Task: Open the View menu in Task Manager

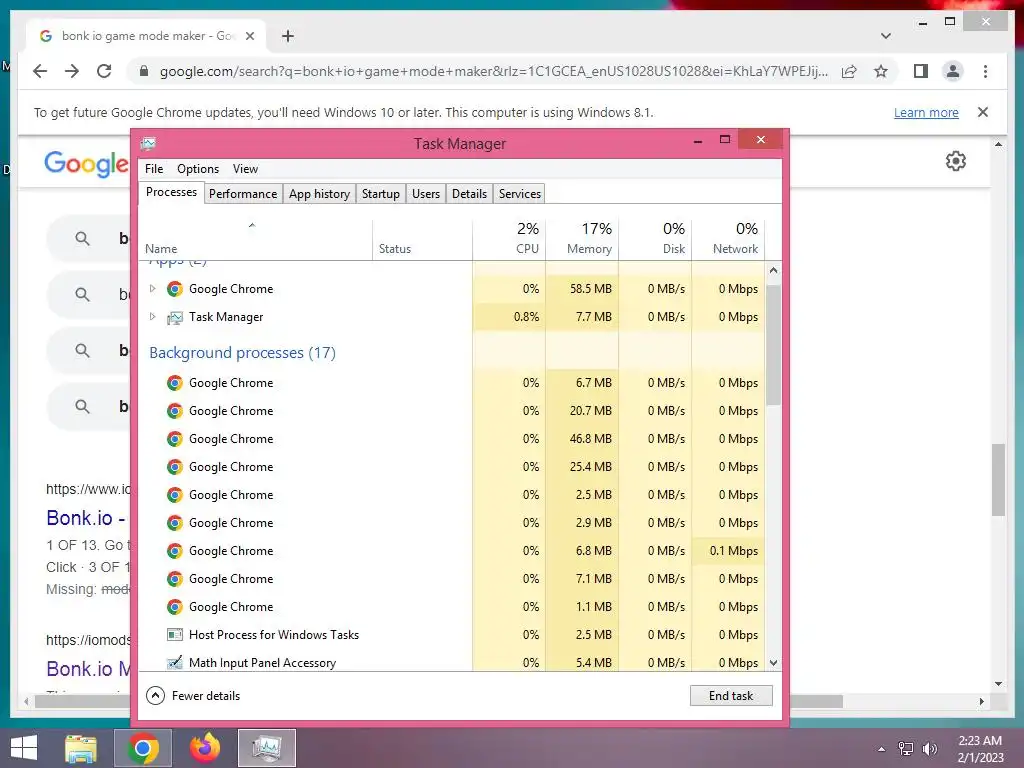Action: pyautogui.click(x=245, y=169)
